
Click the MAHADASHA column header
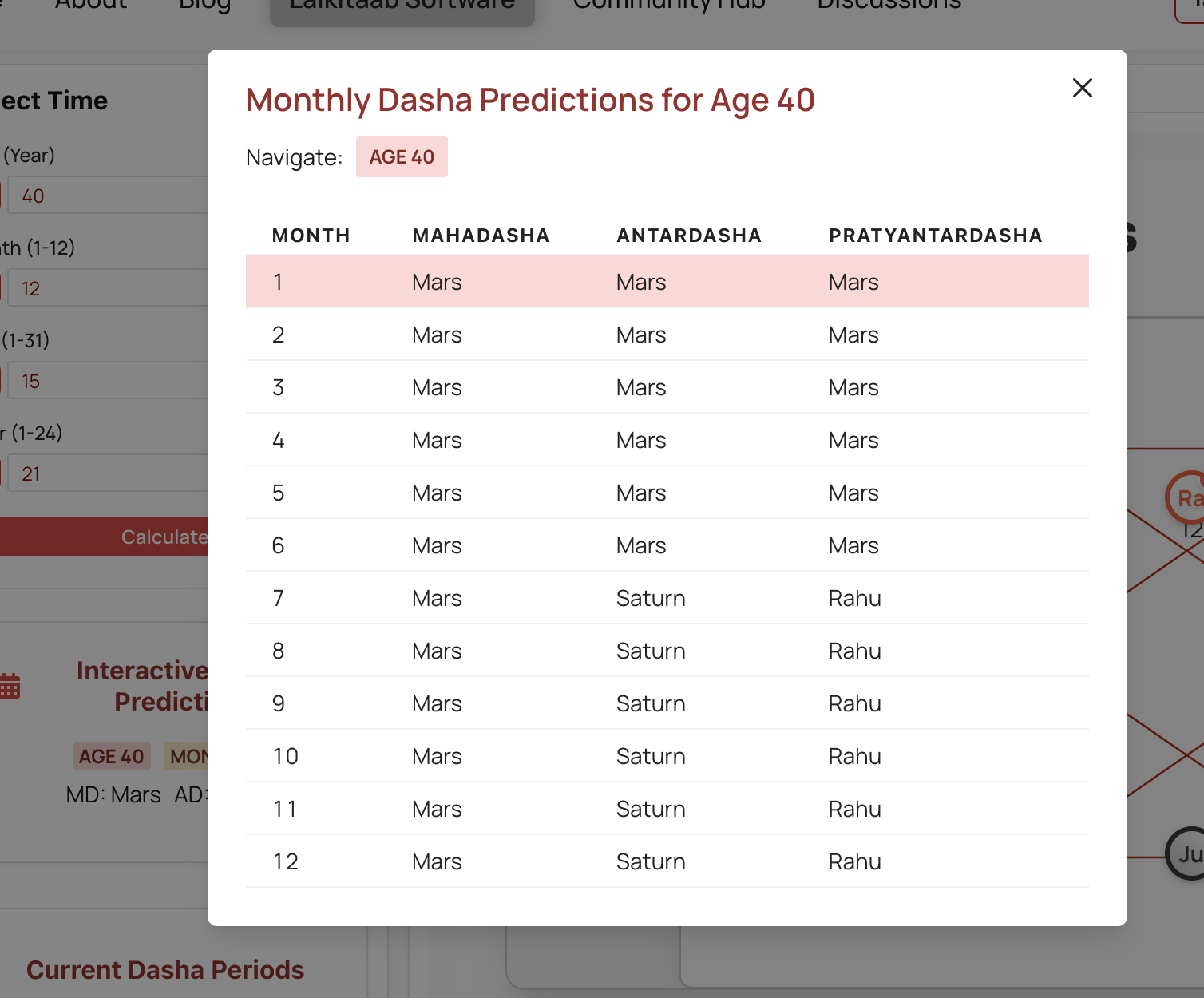(481, 236)
